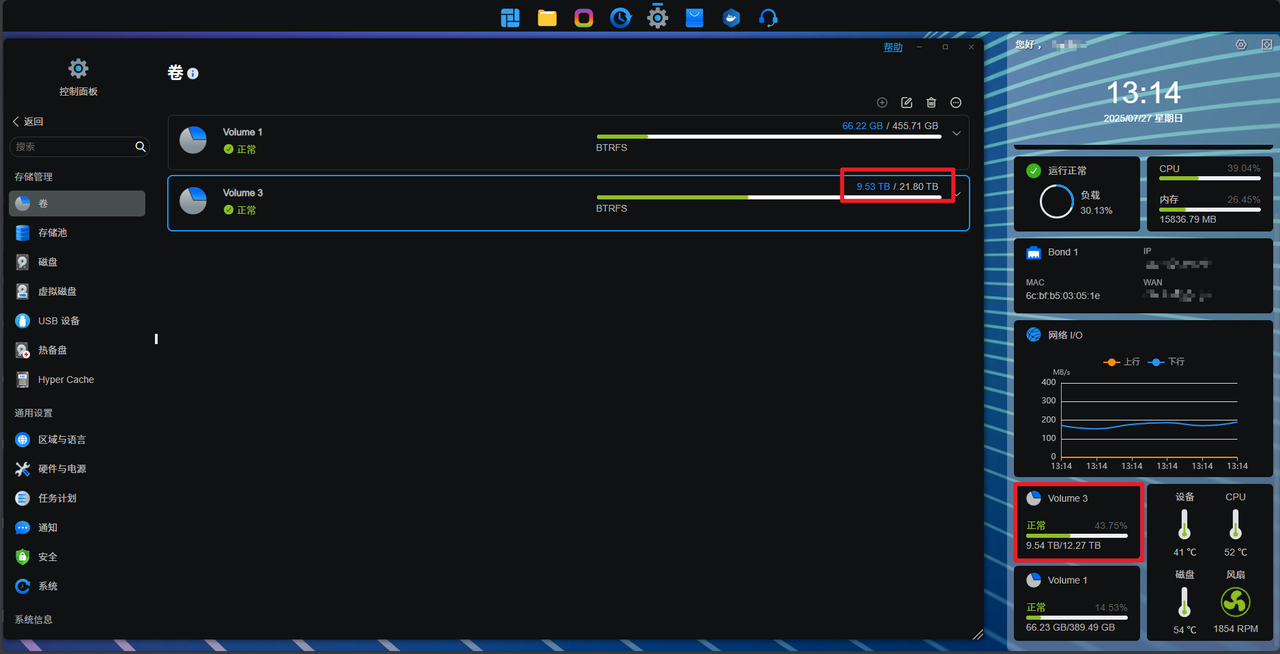Click the '9.53 TB / 21.80 TB' text

[897, 186]
